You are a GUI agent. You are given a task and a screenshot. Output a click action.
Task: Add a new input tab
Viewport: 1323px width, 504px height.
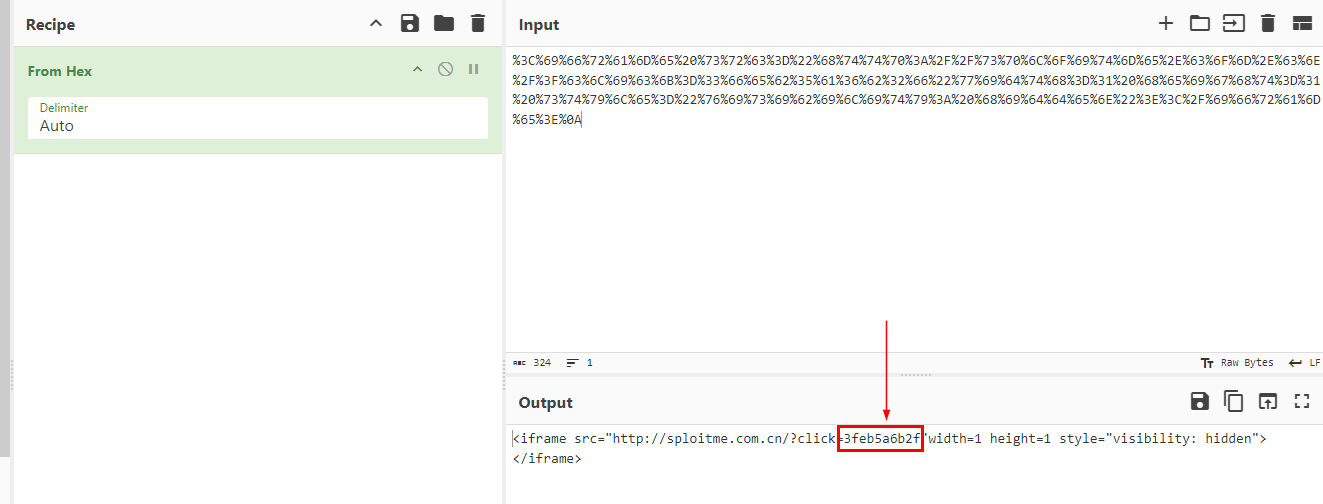[1165, 23]
